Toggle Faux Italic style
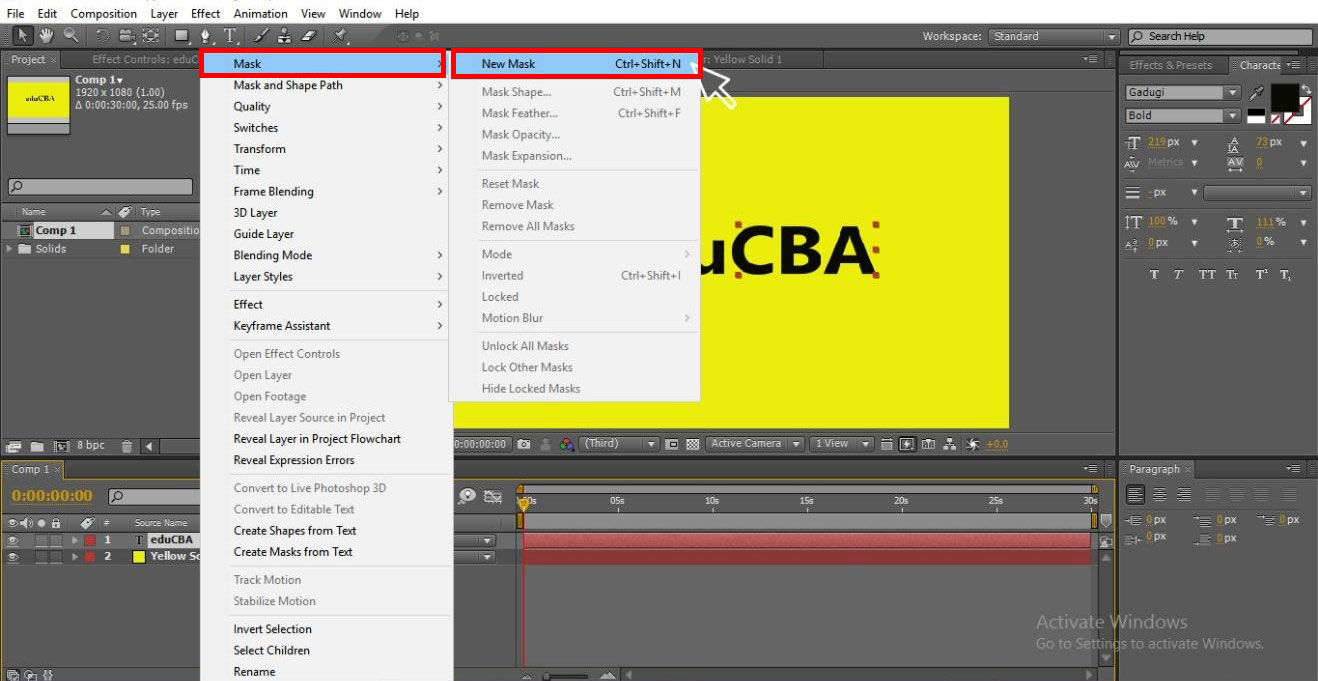The width and height of the screenshot is (1318, 681). point(1179,275)
